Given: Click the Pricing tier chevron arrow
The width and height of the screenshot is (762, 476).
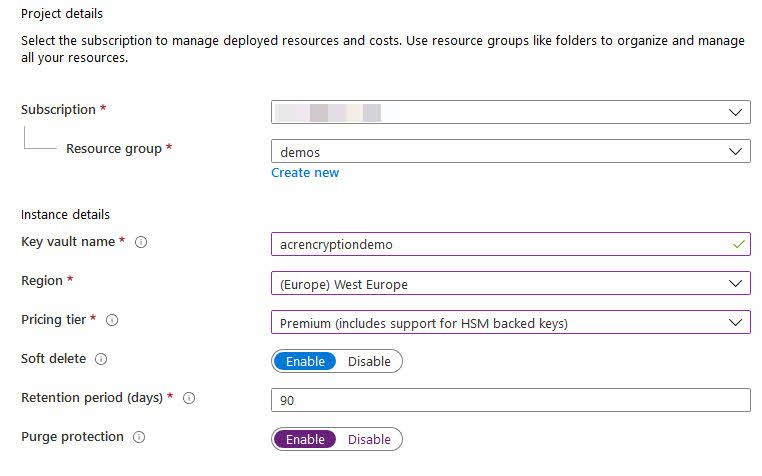Looking at the screenshot, I should click(736, 322).
